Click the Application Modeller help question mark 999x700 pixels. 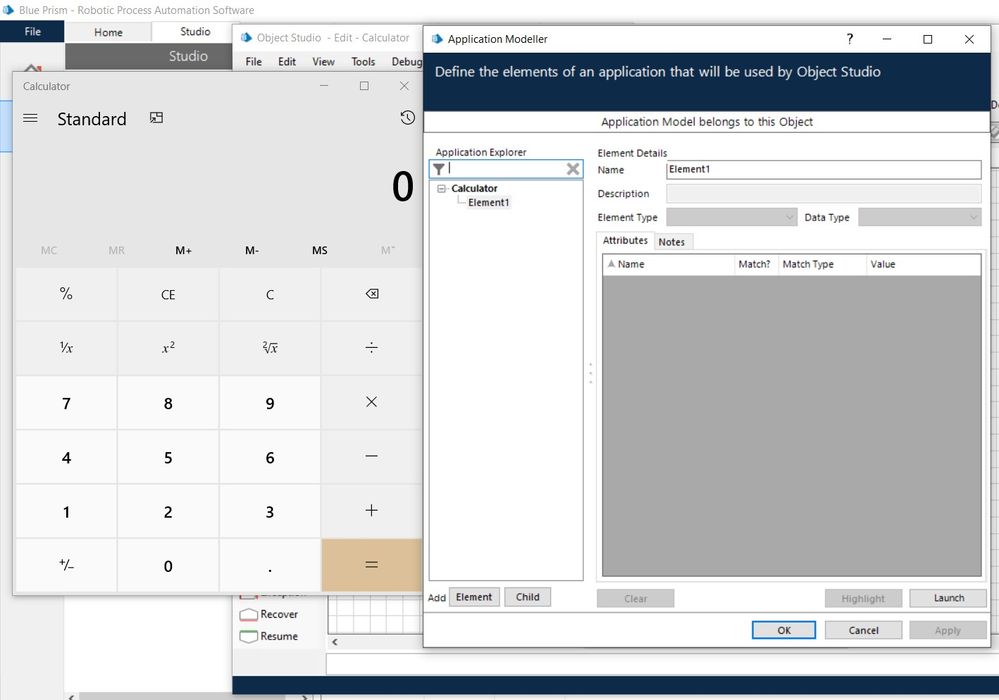(x=849, y=39)
